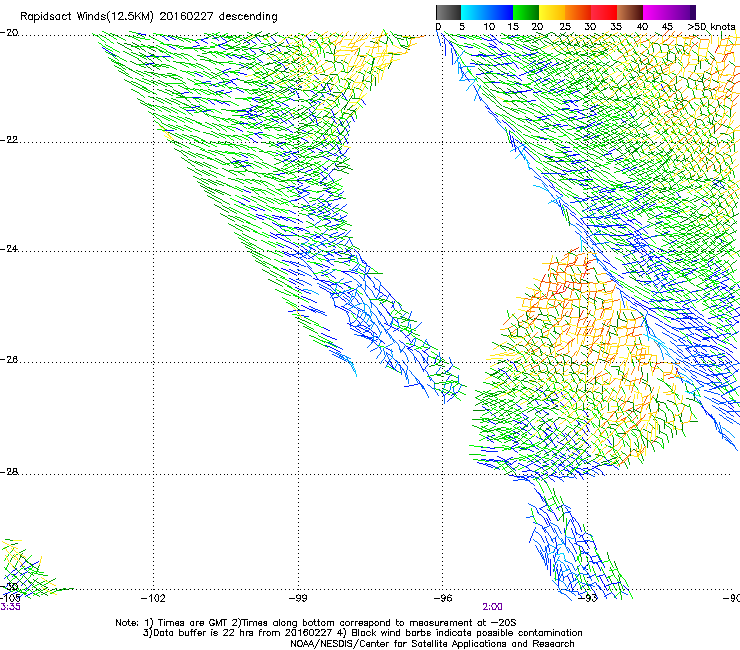Click the purple 2:00 swath time label
The image size is (740, 650).
tap(492, 607)
